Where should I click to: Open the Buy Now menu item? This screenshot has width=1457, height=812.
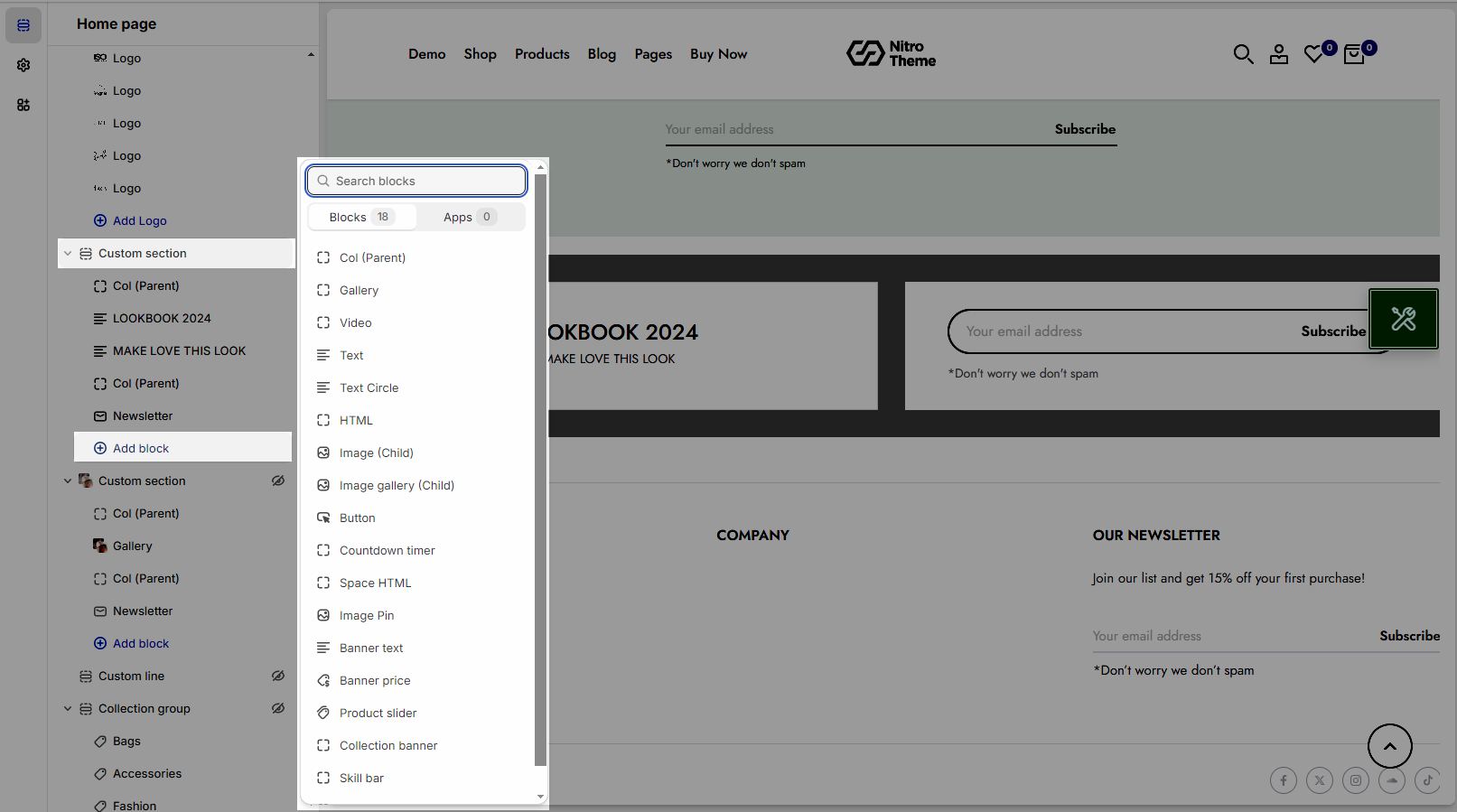719,54
